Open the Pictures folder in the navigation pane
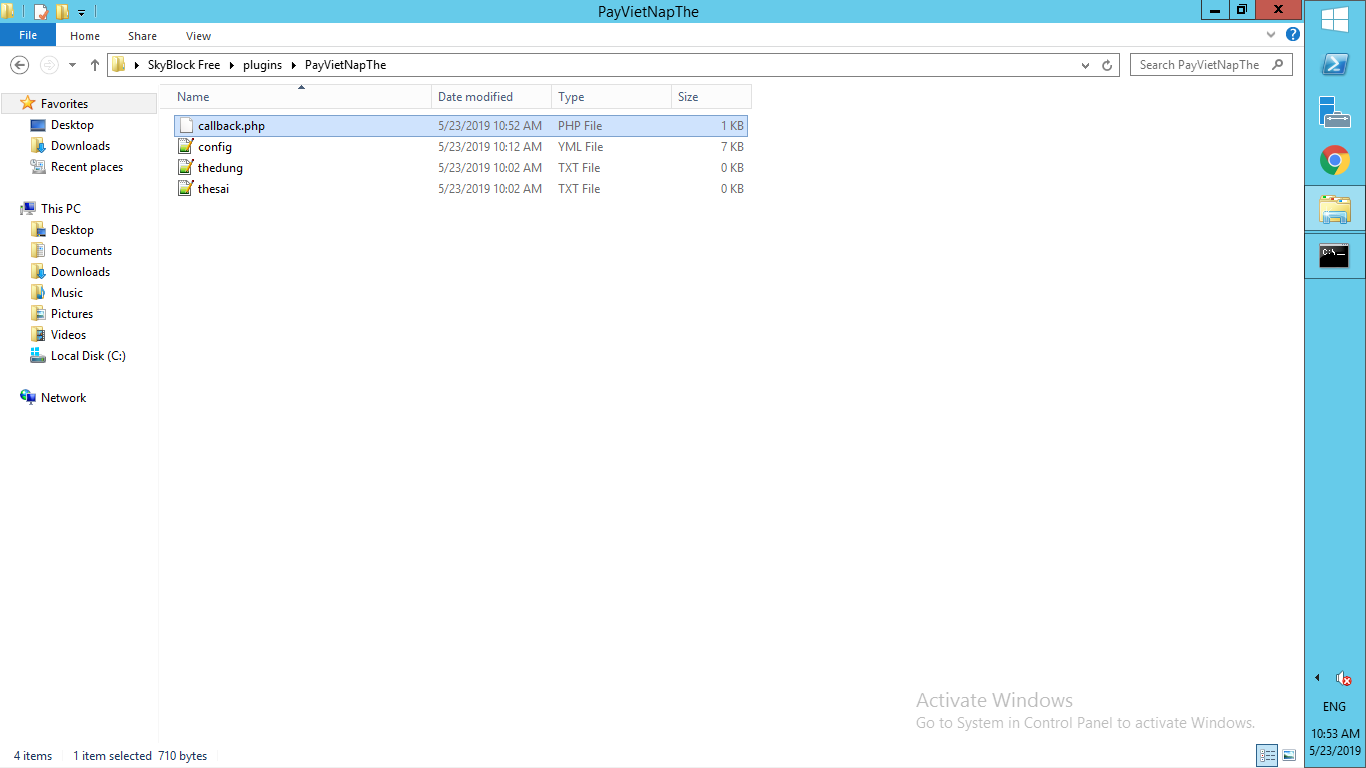The image size is (1366, 768). tap(72, 314)
